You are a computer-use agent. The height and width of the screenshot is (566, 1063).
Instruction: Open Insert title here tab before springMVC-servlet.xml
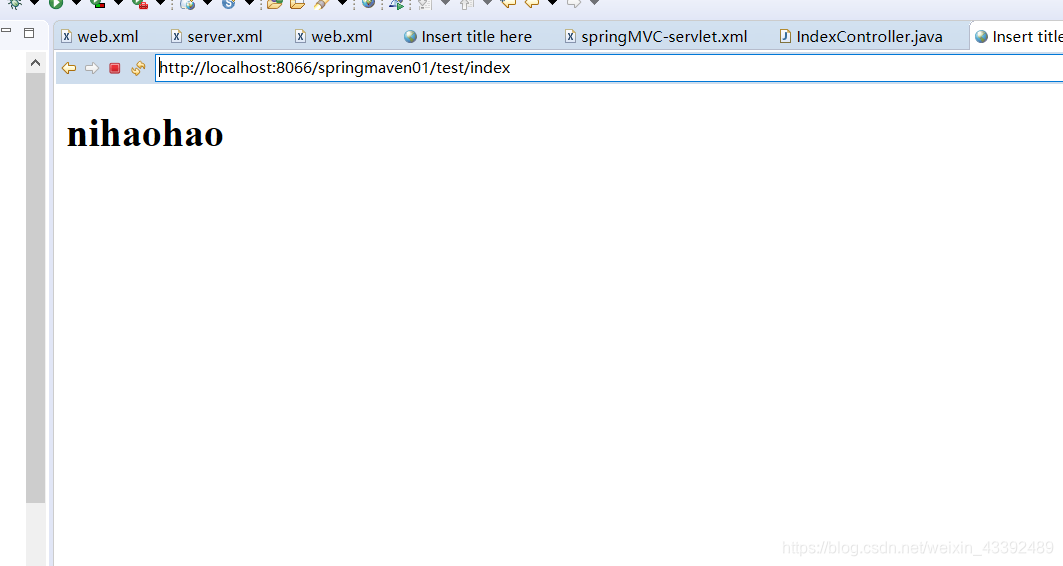[x=468, y=37]
